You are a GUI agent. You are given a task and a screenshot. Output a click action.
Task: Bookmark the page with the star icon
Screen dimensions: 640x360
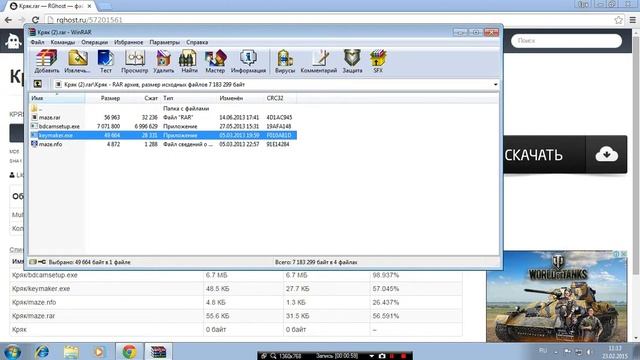[x=618, y=20]
